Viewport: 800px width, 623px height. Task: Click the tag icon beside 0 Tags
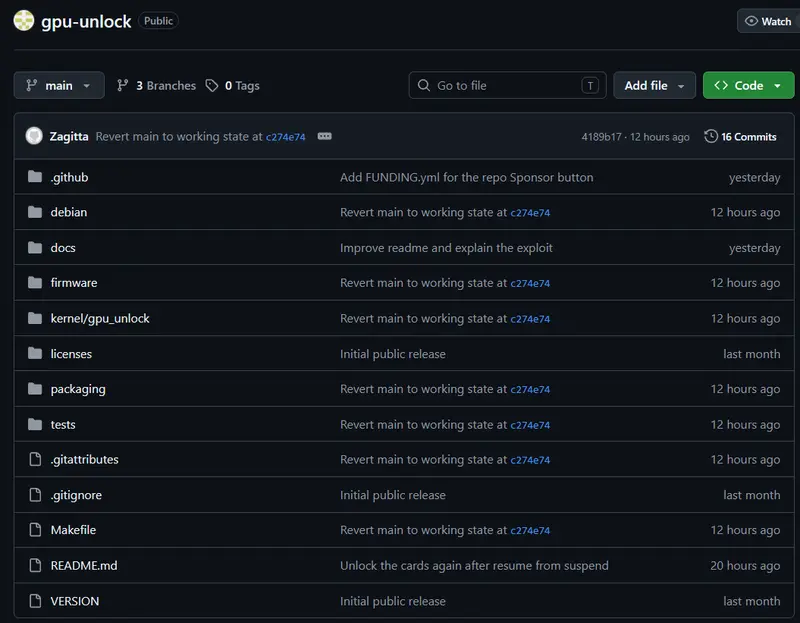click(212, 85)
